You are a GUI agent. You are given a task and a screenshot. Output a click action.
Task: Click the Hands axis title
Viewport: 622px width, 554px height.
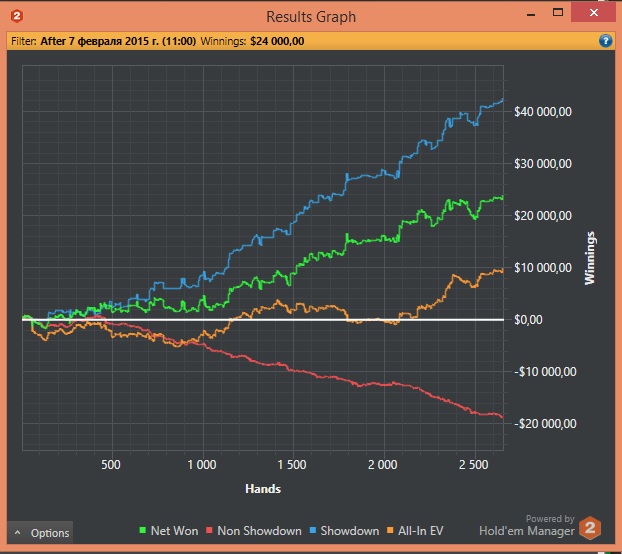(263, 489)
